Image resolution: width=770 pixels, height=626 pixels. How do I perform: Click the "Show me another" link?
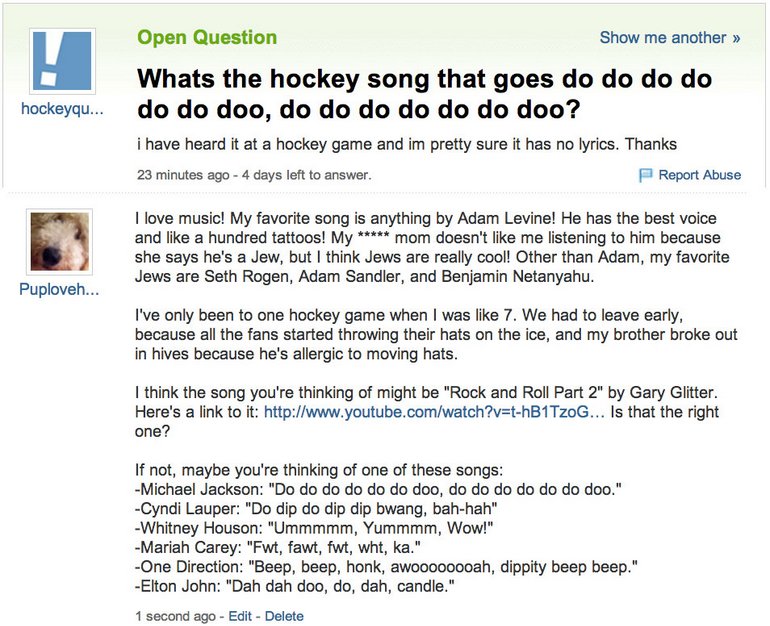tap(670, 38)
